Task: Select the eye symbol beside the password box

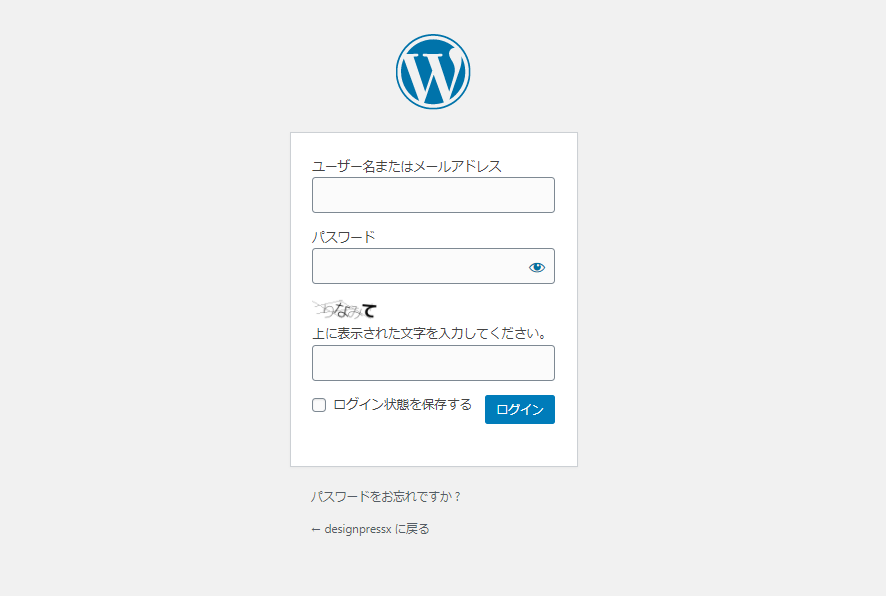Action: coord(537,266)
